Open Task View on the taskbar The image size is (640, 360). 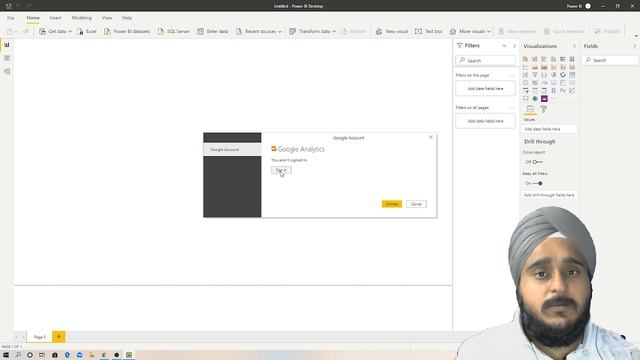click(x=42, y=355)
